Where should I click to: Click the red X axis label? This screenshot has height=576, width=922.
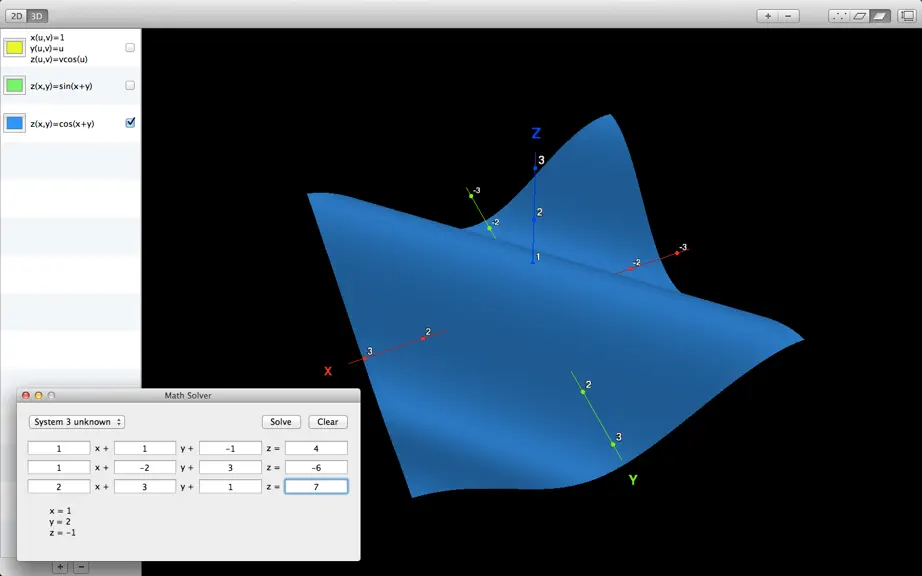pyautogui.click(x=328, y=371)
